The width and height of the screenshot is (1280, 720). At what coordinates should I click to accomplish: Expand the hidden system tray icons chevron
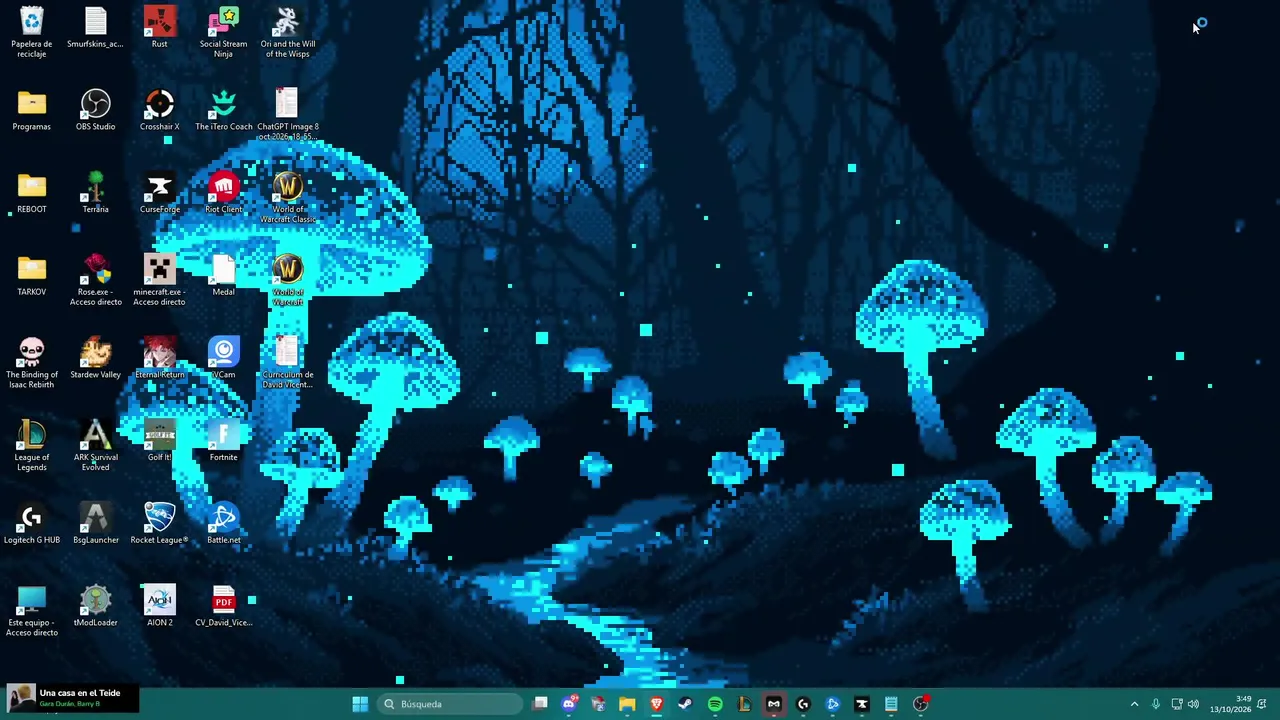click(x=1134, y=704)
